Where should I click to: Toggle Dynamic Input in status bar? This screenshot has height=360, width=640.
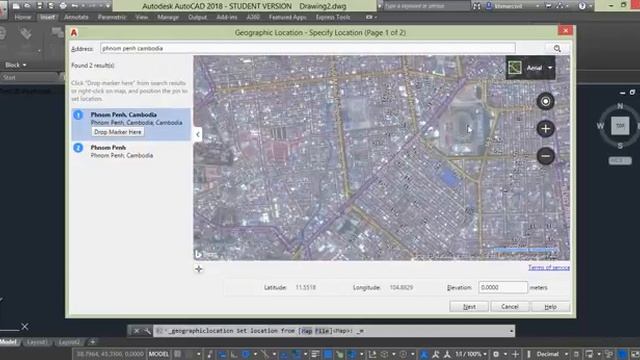[x=222, y=354]
